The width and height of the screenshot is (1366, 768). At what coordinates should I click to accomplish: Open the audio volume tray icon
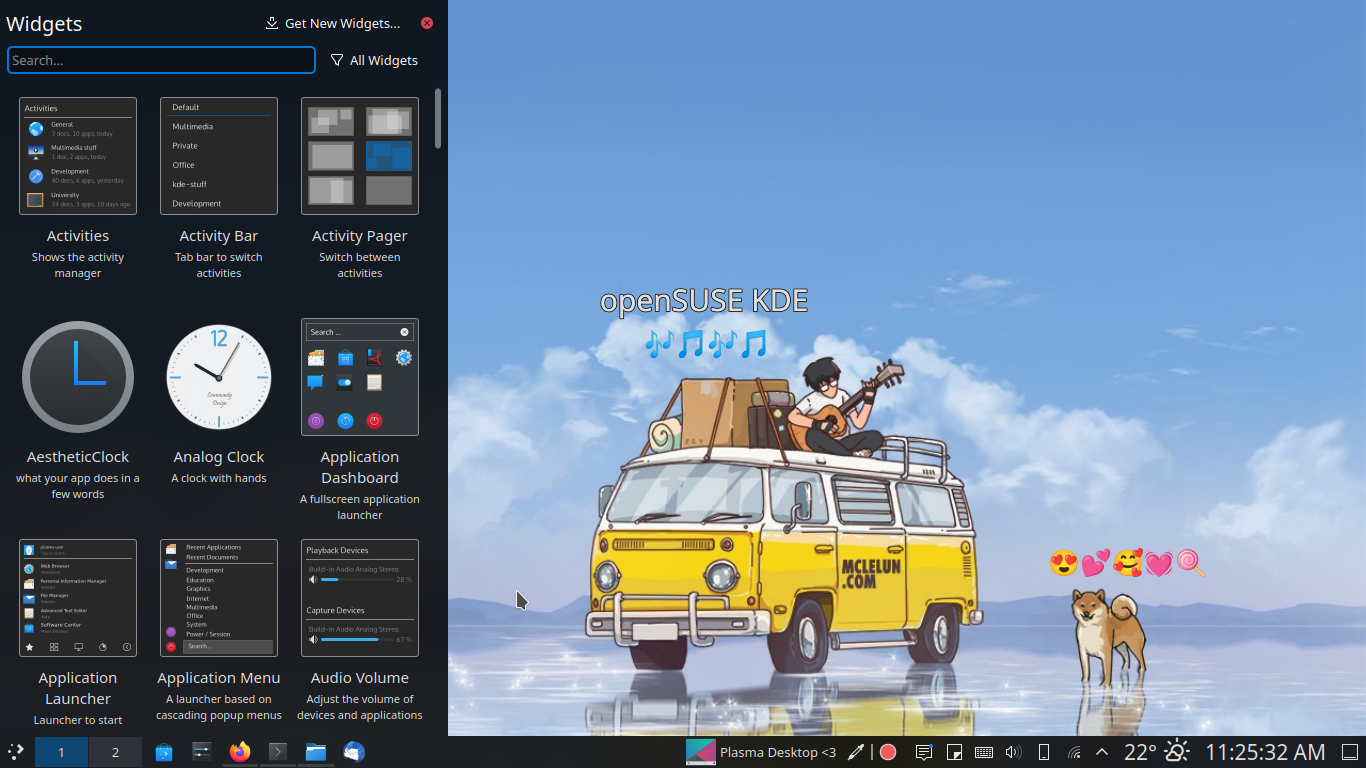coord(1013,752)
